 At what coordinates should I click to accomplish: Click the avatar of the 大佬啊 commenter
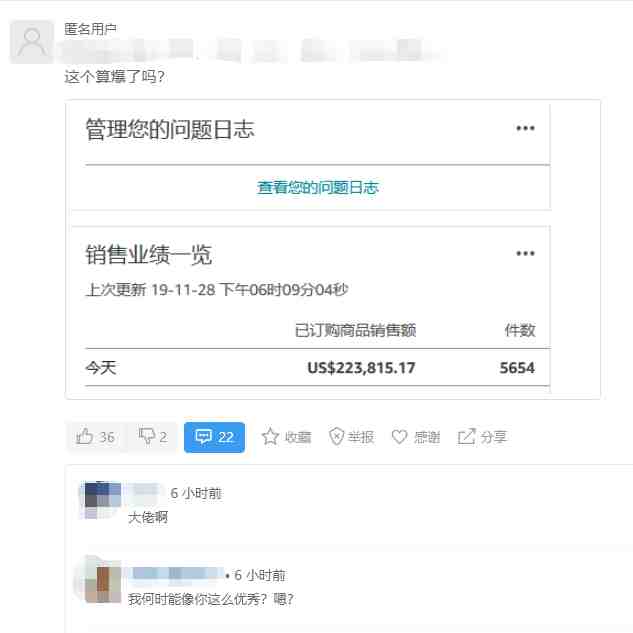pos(102,500)
